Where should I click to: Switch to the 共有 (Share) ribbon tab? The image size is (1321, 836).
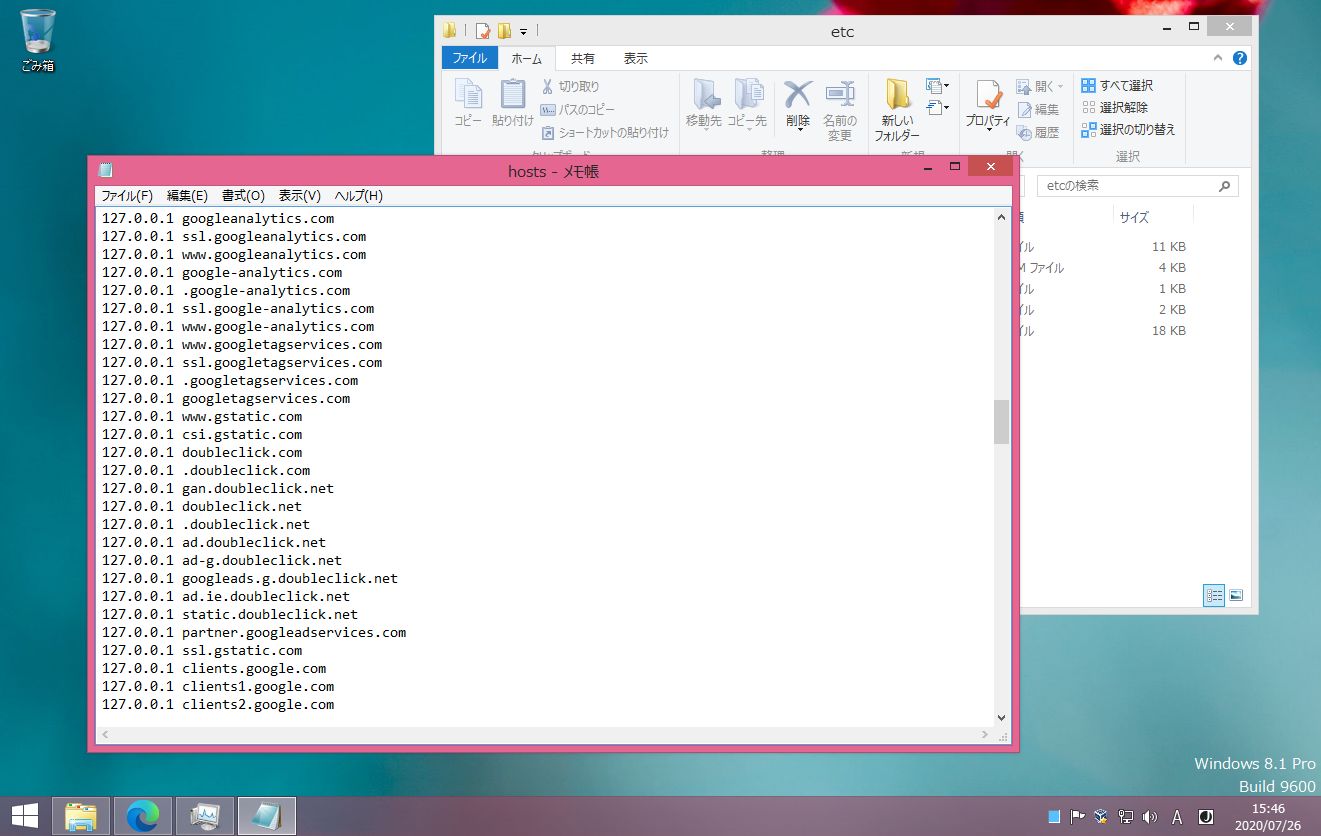[582, 59]
